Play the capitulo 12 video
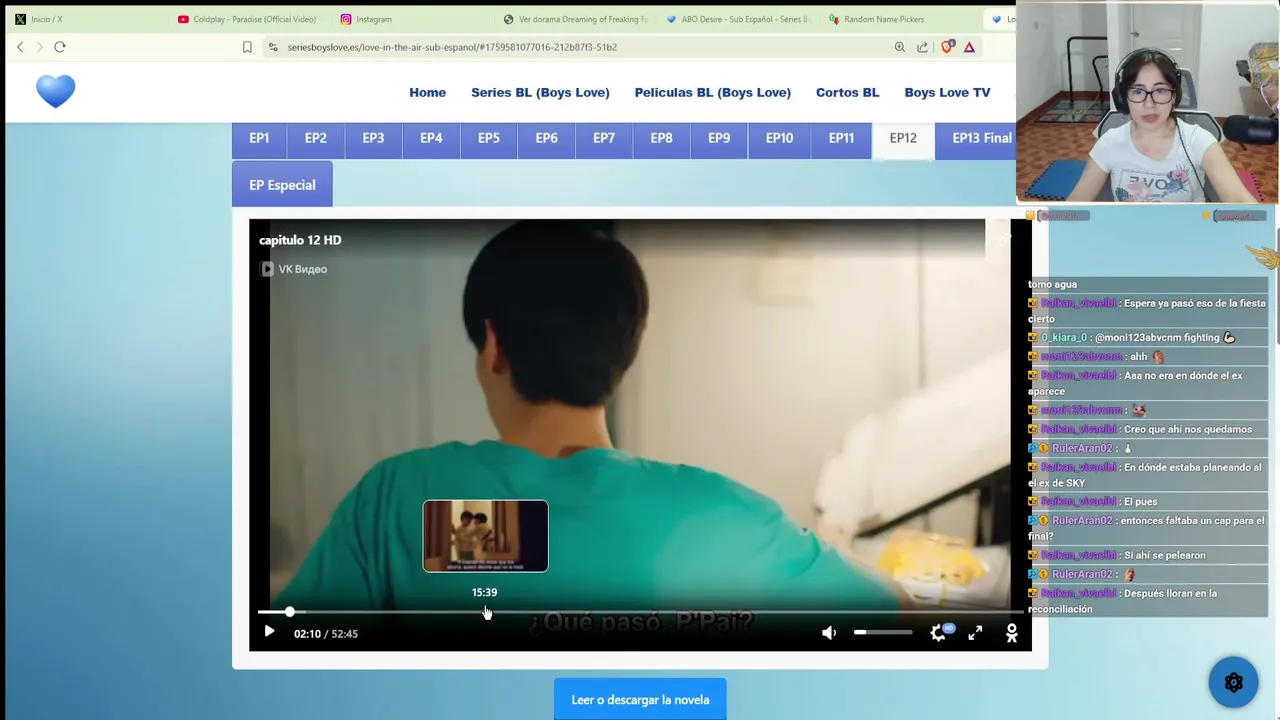Viewport: 1280px width, 720px height. 269,632
